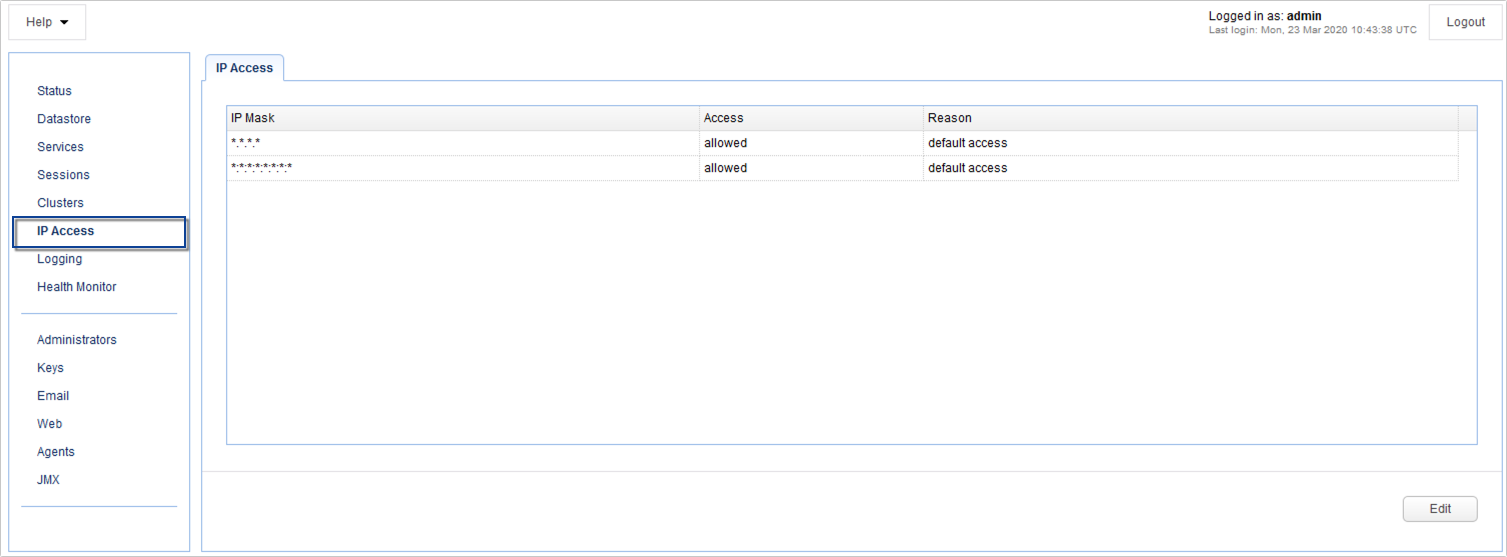The image size is (1507, 557).
Task: Open Status in the sidebar
Action: point(54,91)
